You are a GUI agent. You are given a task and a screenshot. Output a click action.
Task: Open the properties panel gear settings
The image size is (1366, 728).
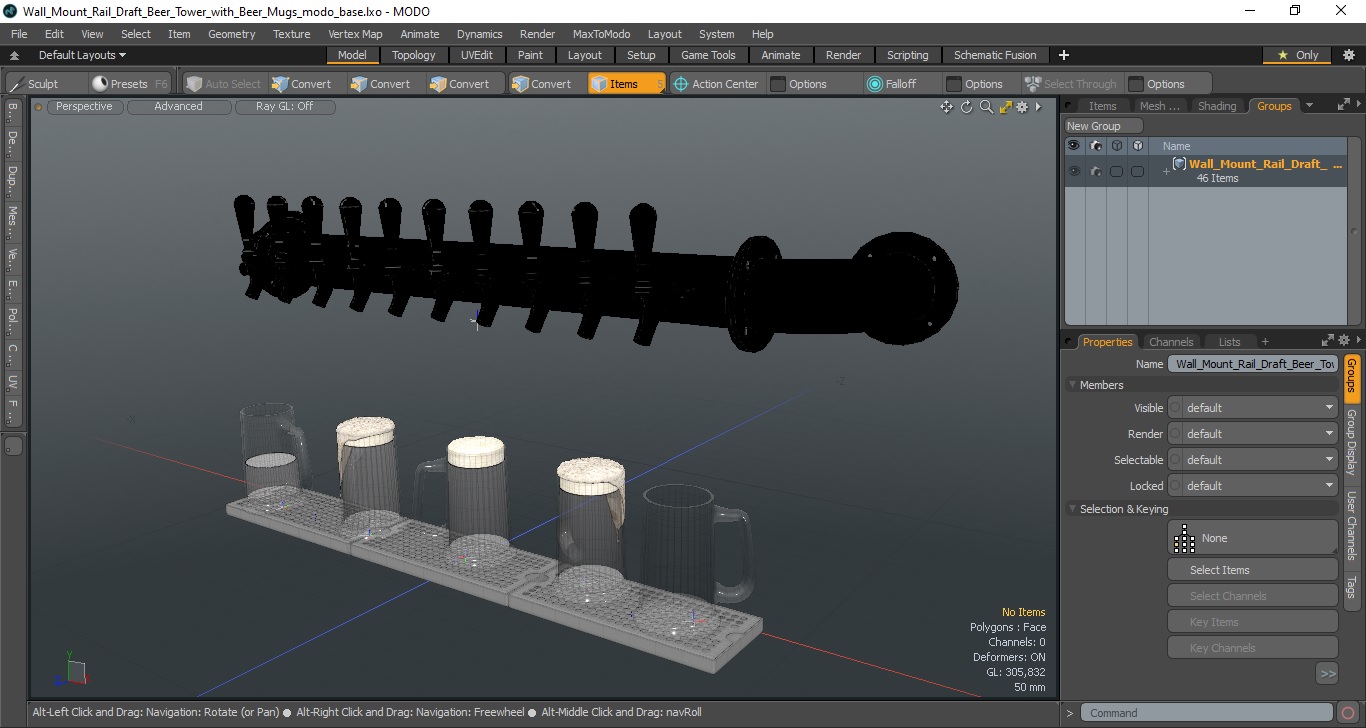(x=1344, y=341)
